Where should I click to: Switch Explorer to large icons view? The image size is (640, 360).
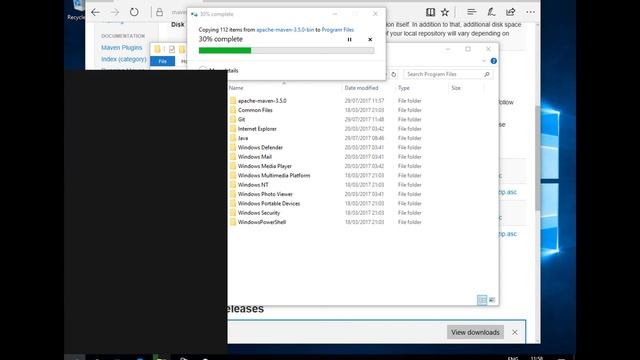coord(492,300)
